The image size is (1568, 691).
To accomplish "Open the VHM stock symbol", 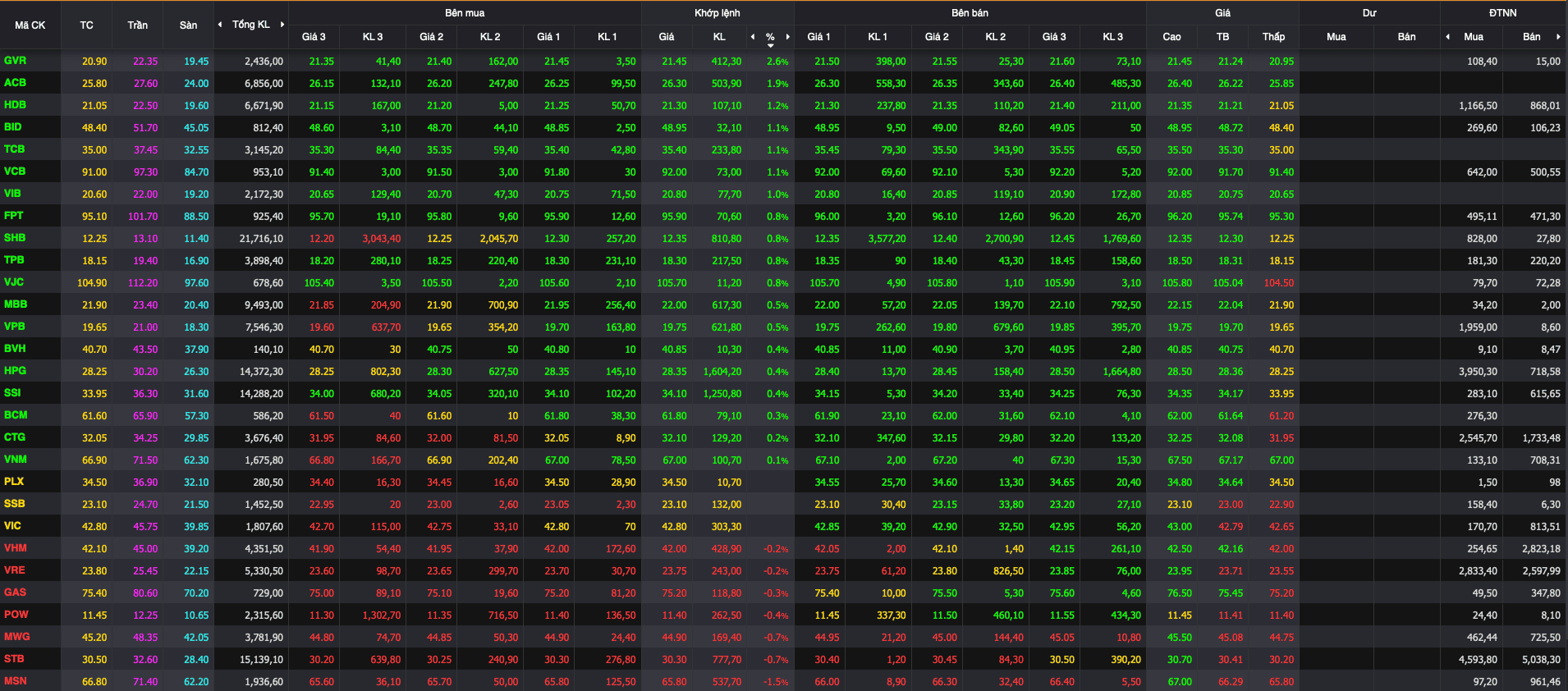I will coord(15,548).
